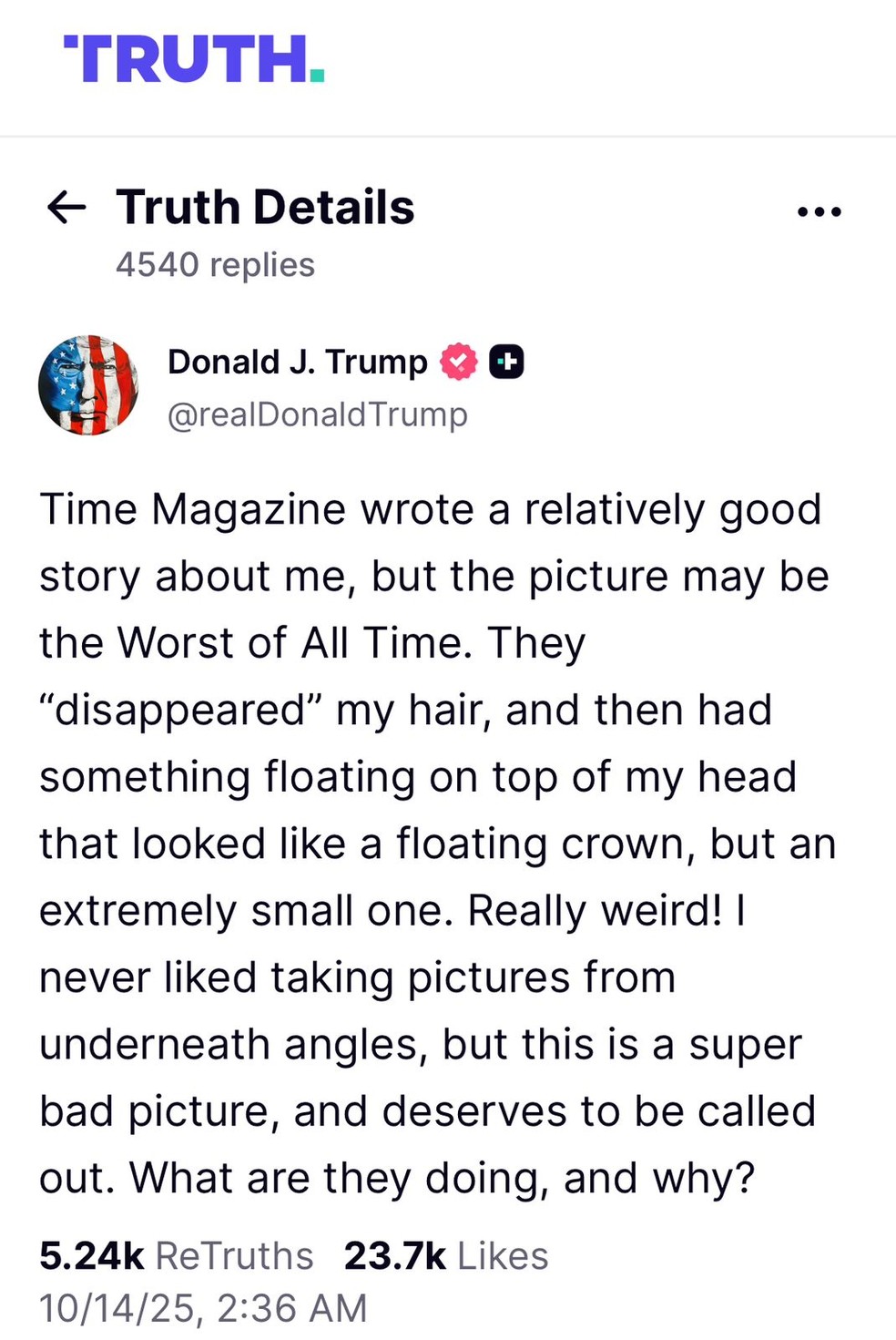Screen dimensions: 896x1340
Task: Click the quoted word "disappeared" in post
Action: pos(179,711)
